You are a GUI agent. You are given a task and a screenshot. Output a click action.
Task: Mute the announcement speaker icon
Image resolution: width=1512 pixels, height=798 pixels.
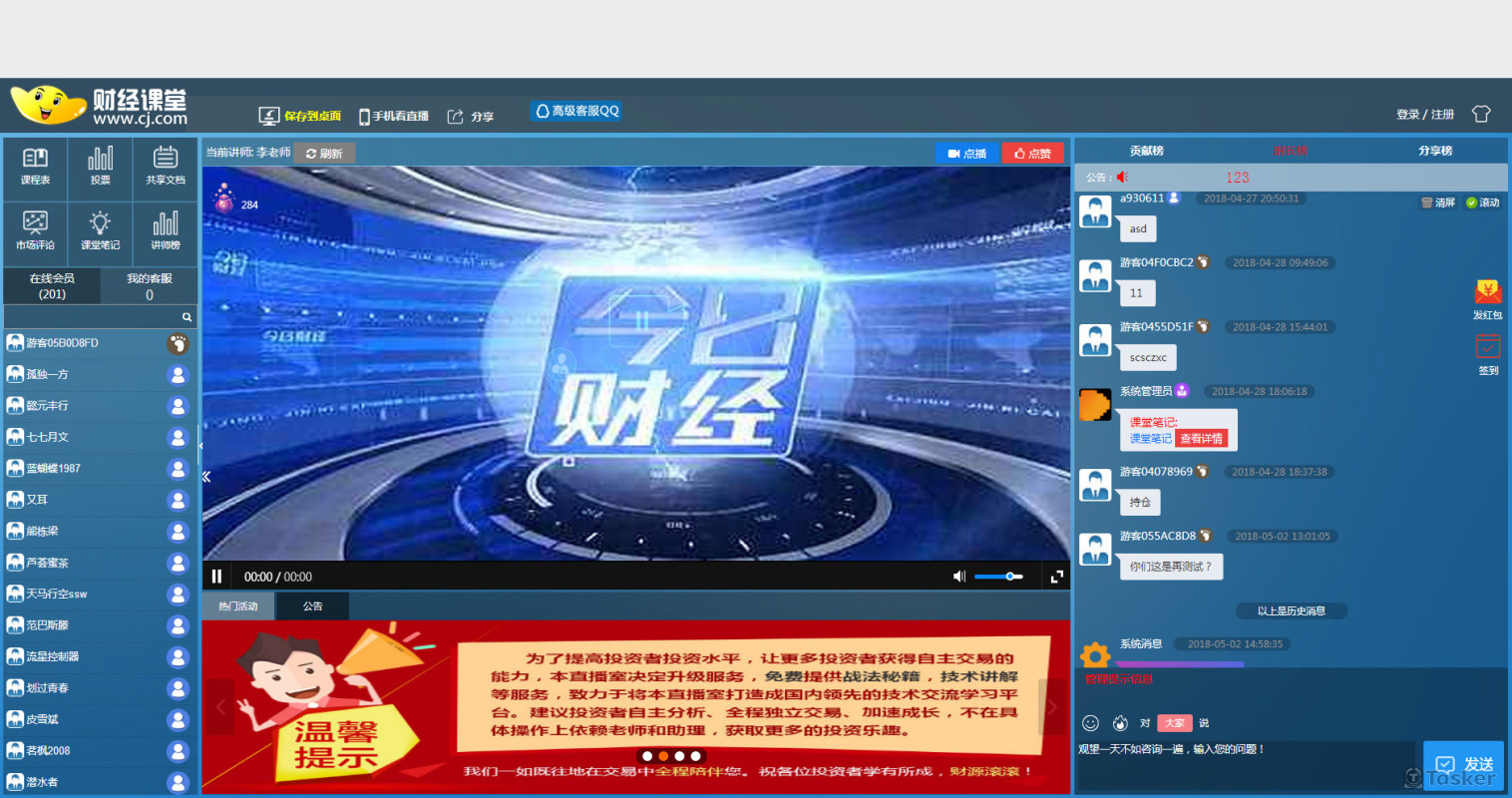[1121, 177]
